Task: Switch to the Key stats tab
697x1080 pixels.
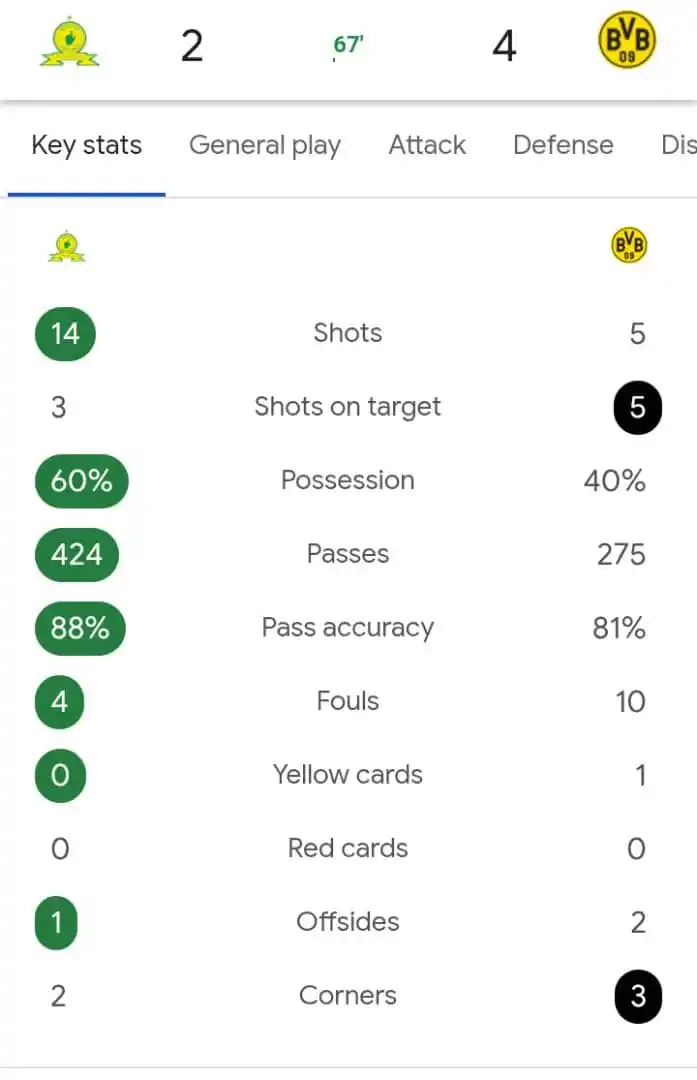Action: [87, 145]
